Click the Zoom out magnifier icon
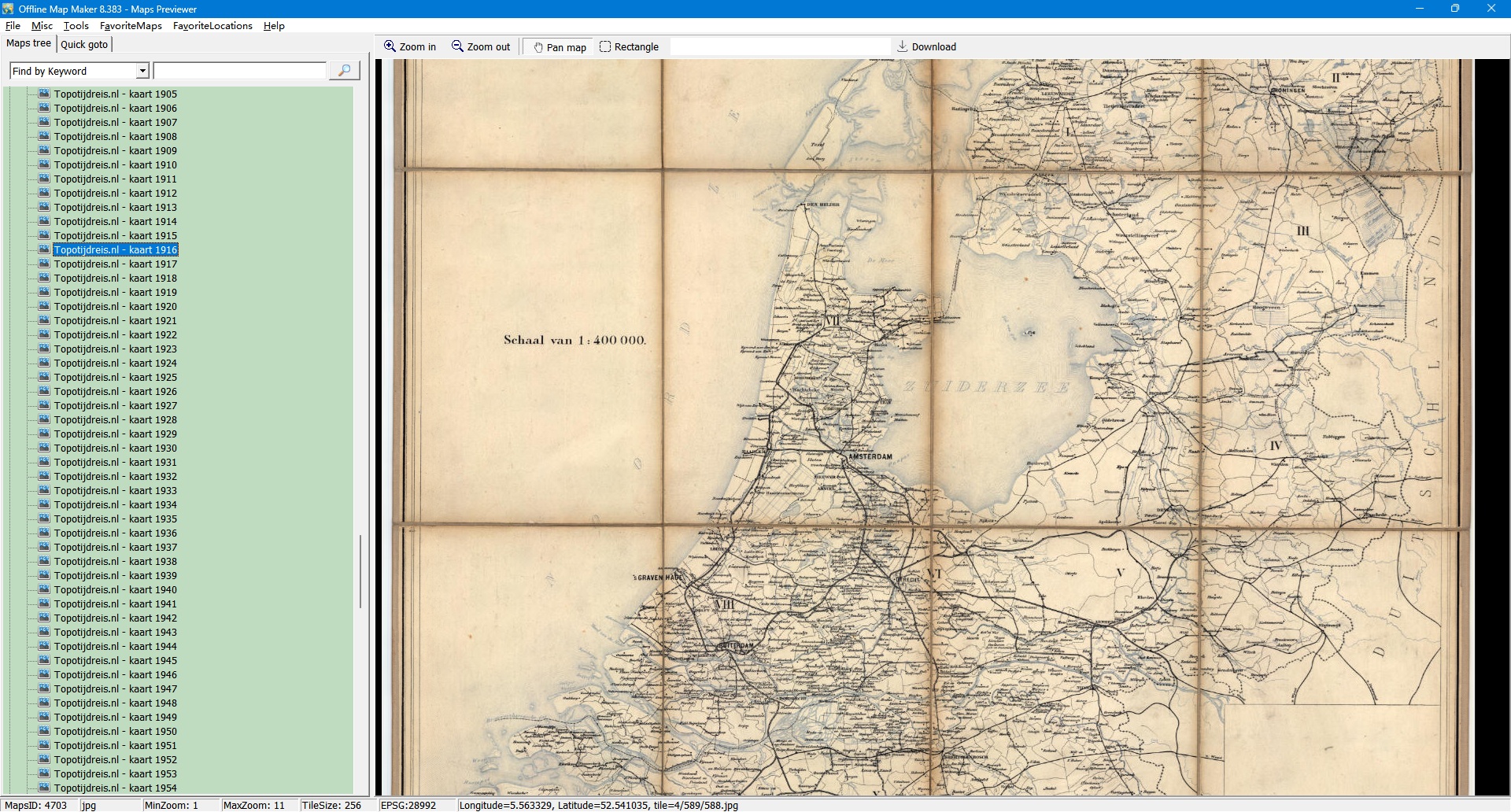 [457, 46]
